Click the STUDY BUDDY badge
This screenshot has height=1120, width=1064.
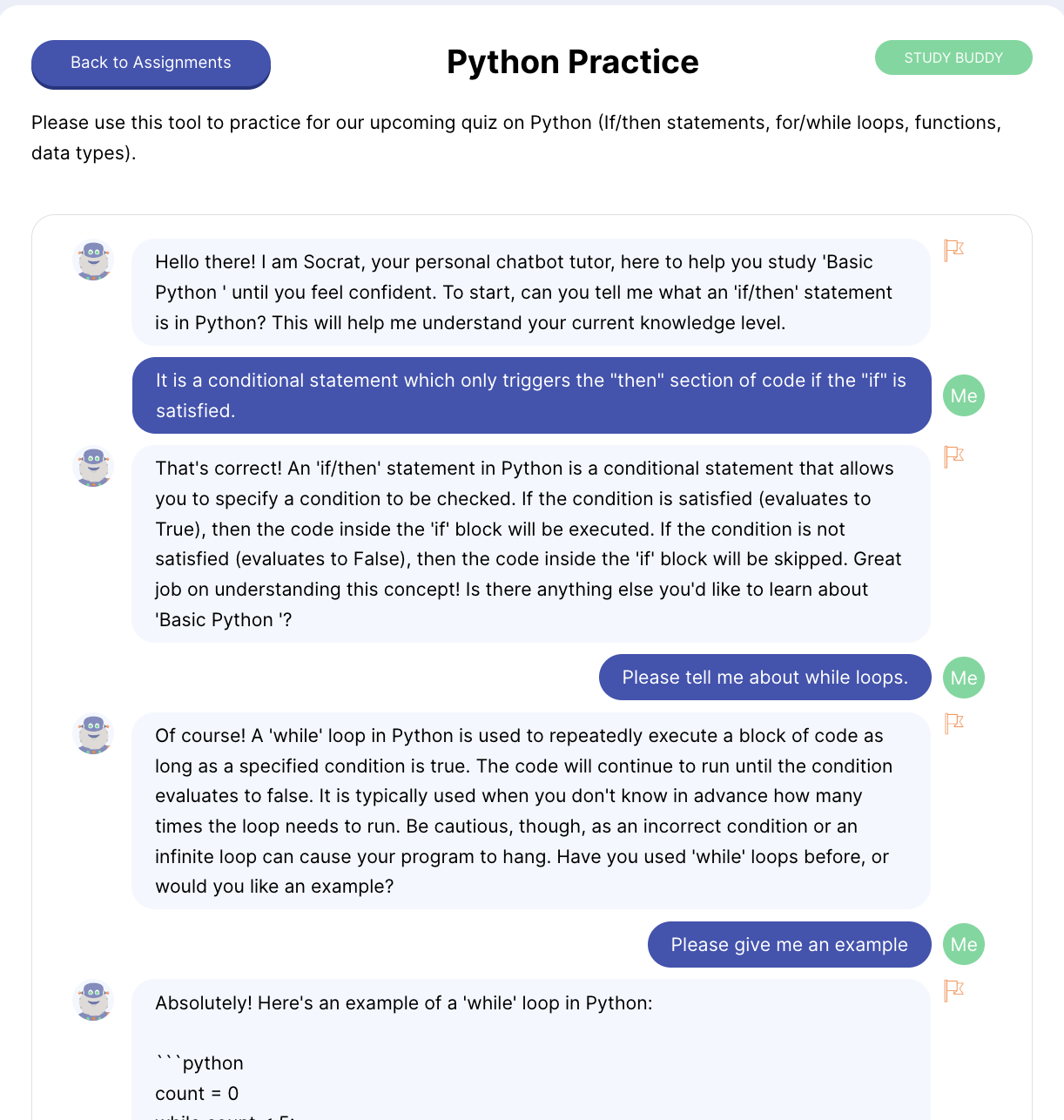953,57
